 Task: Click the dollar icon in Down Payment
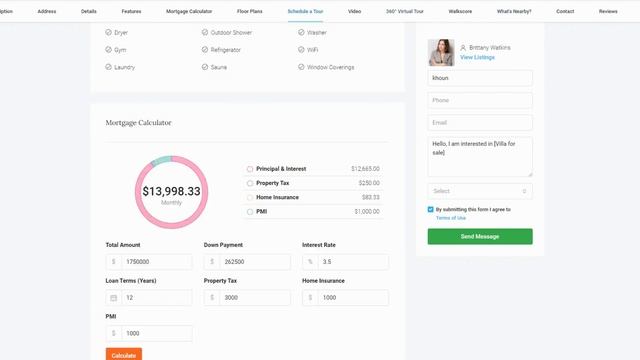212,262
